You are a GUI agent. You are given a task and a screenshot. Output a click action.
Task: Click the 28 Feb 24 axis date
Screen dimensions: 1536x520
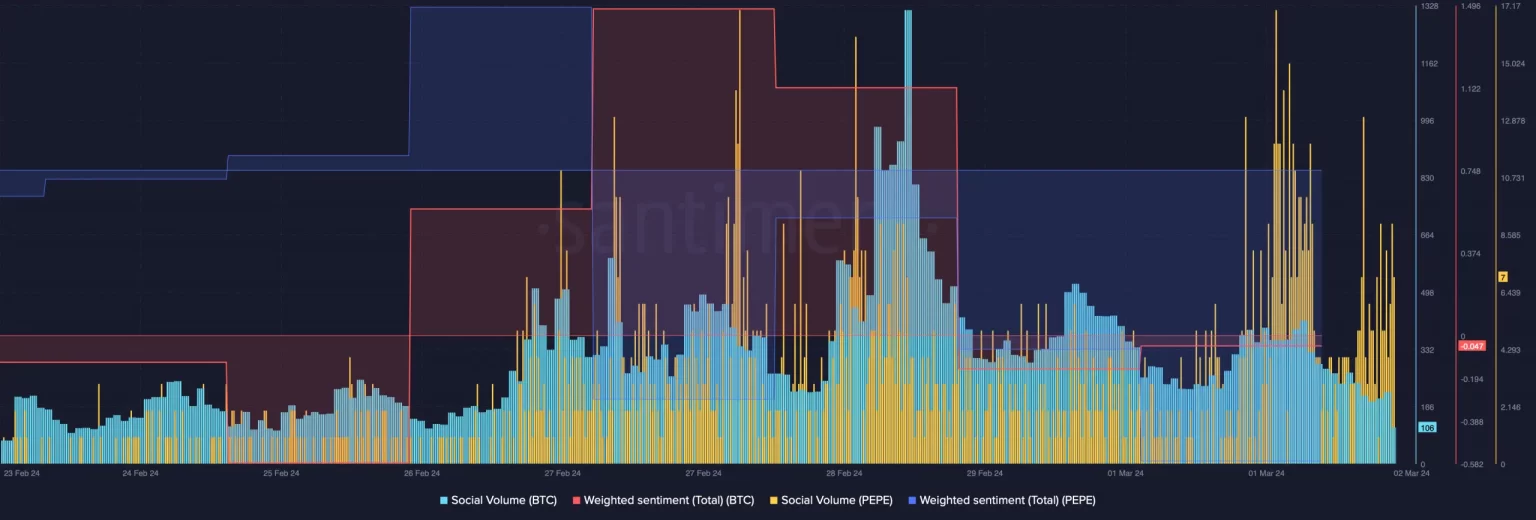point(844,473)
